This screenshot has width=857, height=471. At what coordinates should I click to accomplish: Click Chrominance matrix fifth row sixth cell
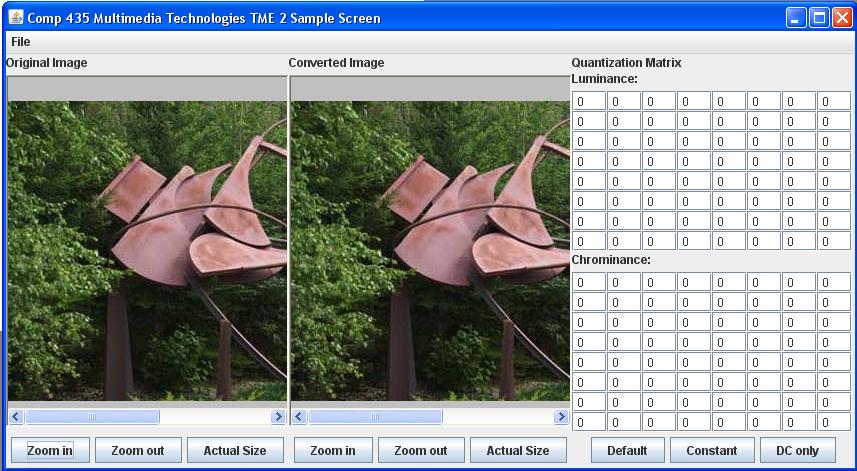(x=764, y=362)
